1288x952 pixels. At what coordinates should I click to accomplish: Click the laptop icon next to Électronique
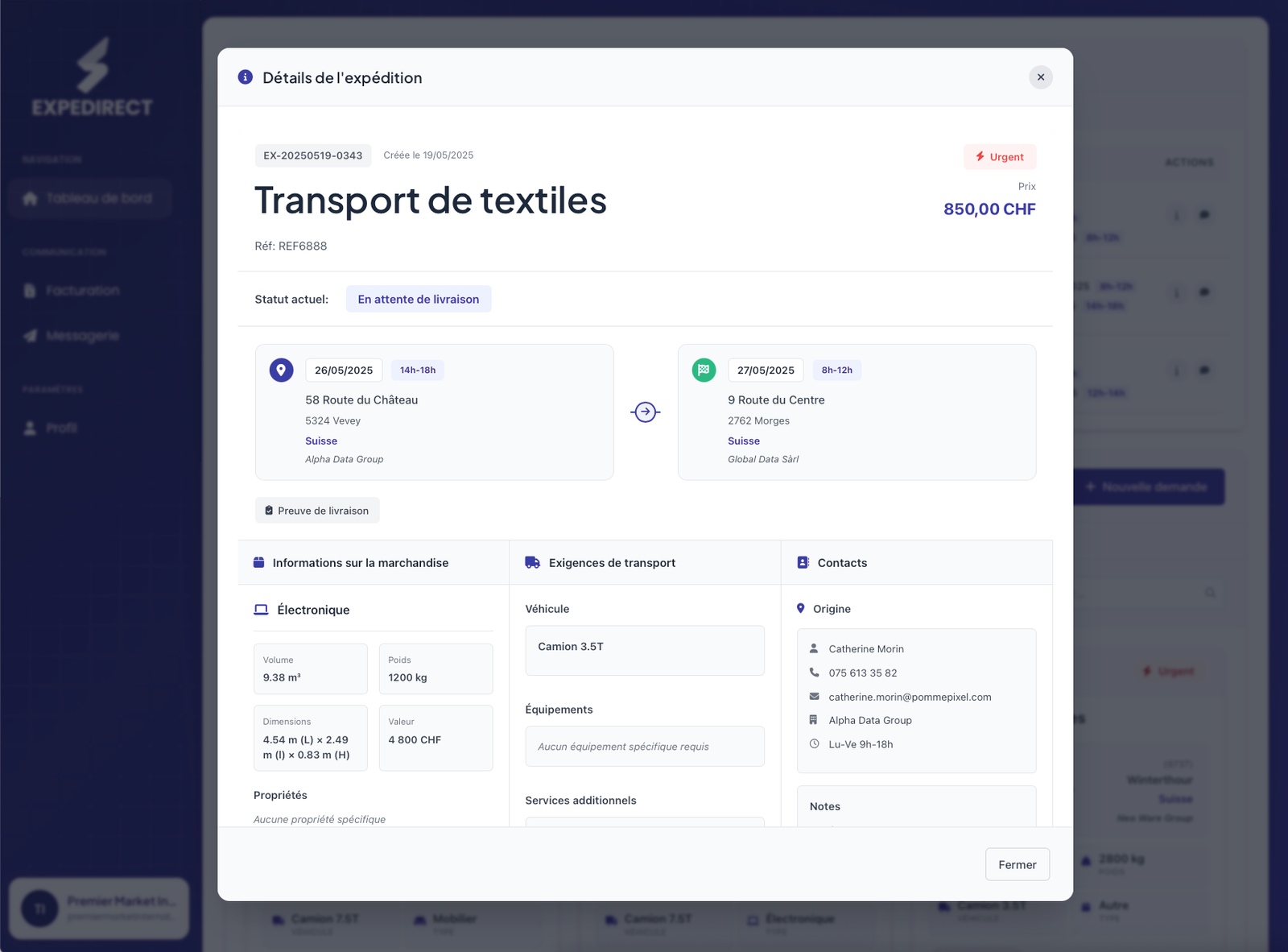pos(261,610)
